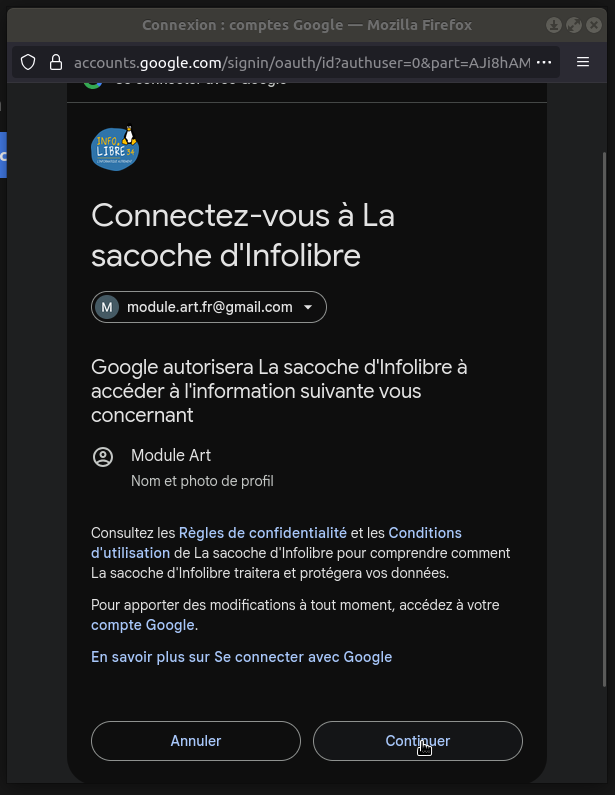Image resolution: width=615 pixels, height=795 pixels.
Task: Click the Google logo at the dialog top
Action: click(x=93, y=80)
